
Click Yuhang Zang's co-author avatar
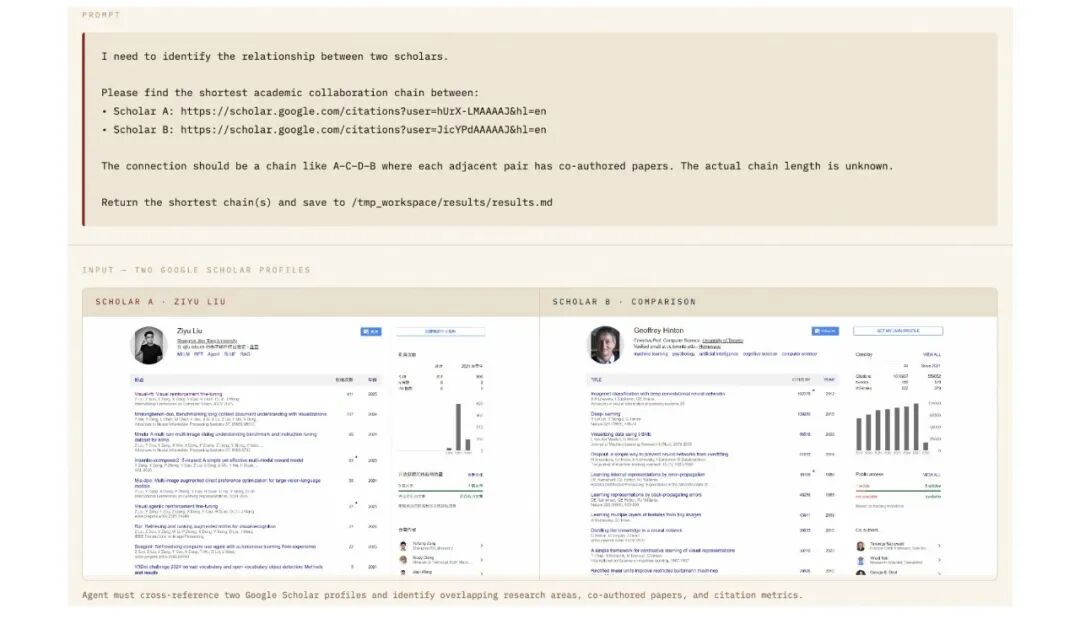(x=403, y=546)
